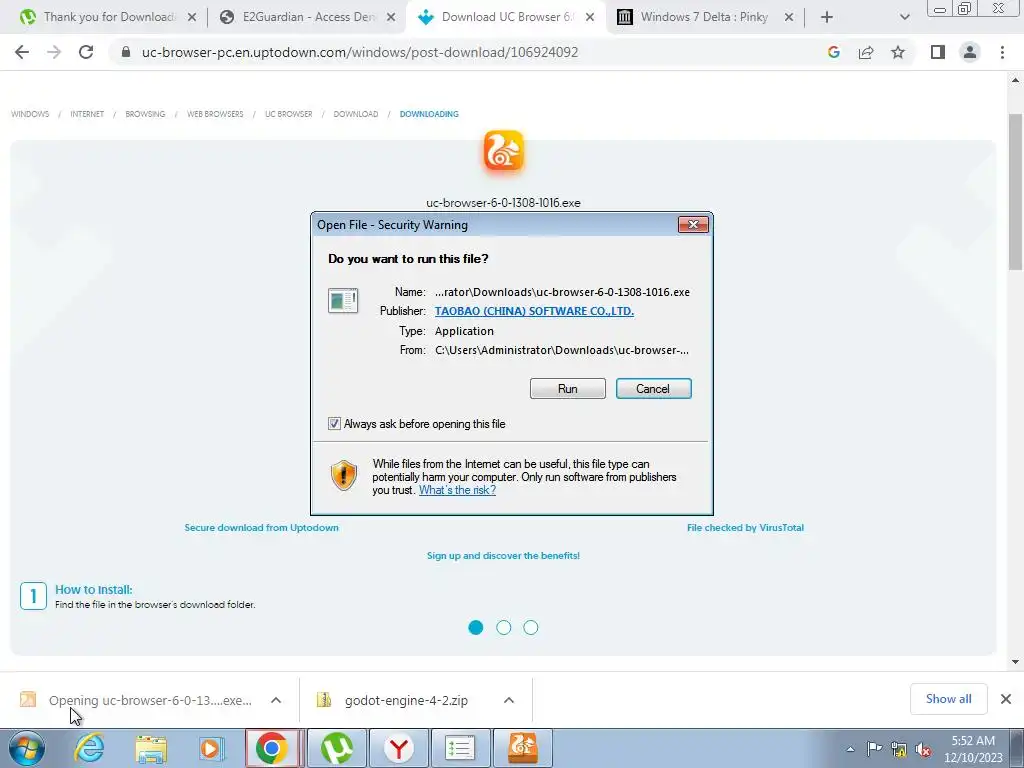Close the downloads bar

(x=1006, y=699)
